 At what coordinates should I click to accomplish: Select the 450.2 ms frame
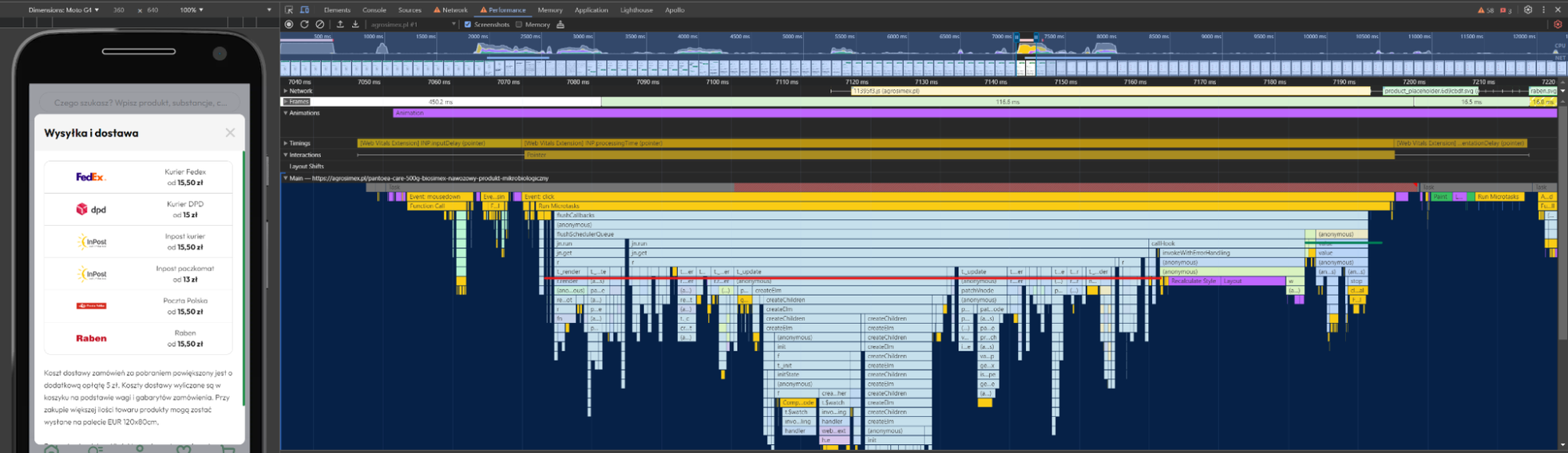pos(441,101)
